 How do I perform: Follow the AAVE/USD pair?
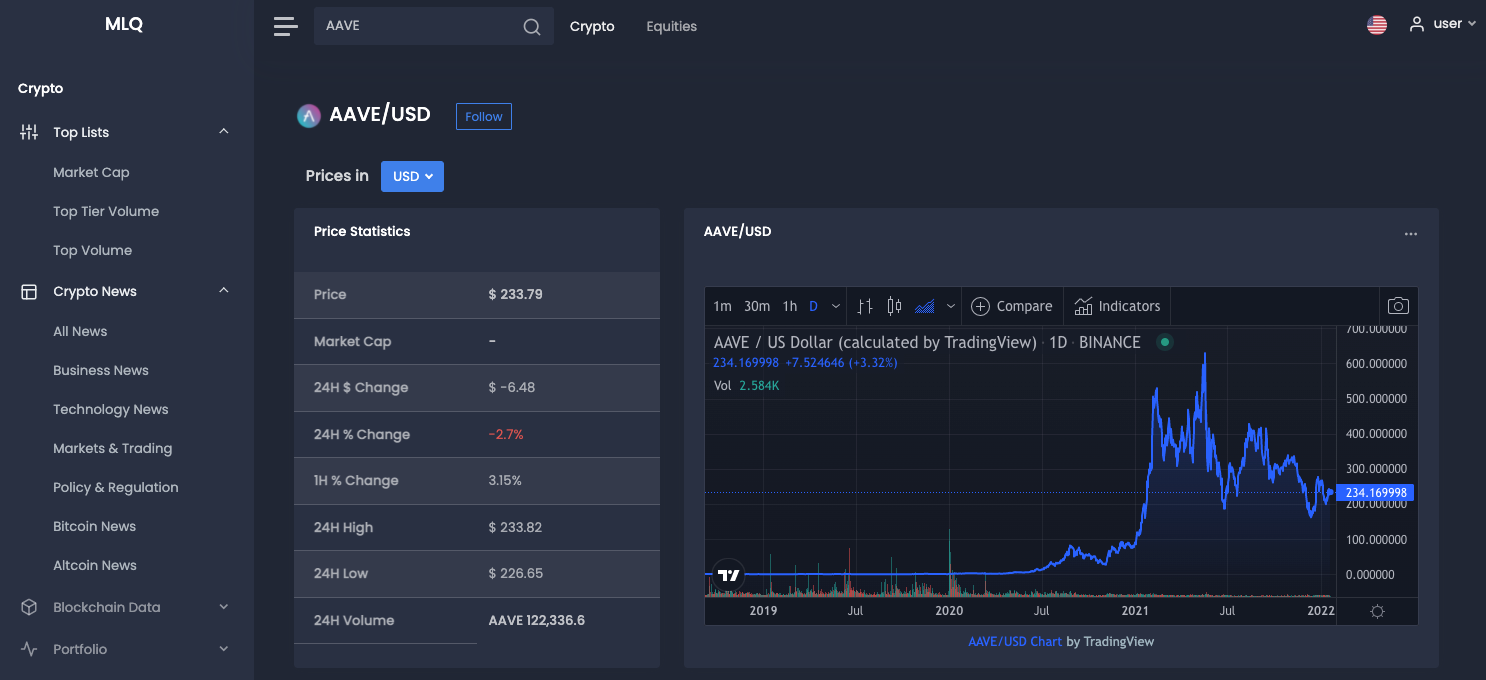484,116
